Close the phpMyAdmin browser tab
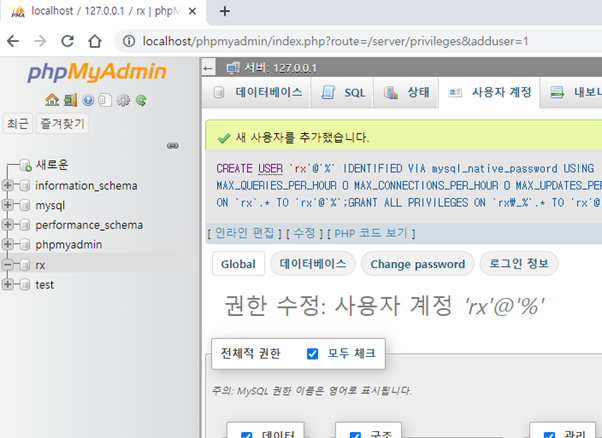The image size is (602, 438). (192, 12)
